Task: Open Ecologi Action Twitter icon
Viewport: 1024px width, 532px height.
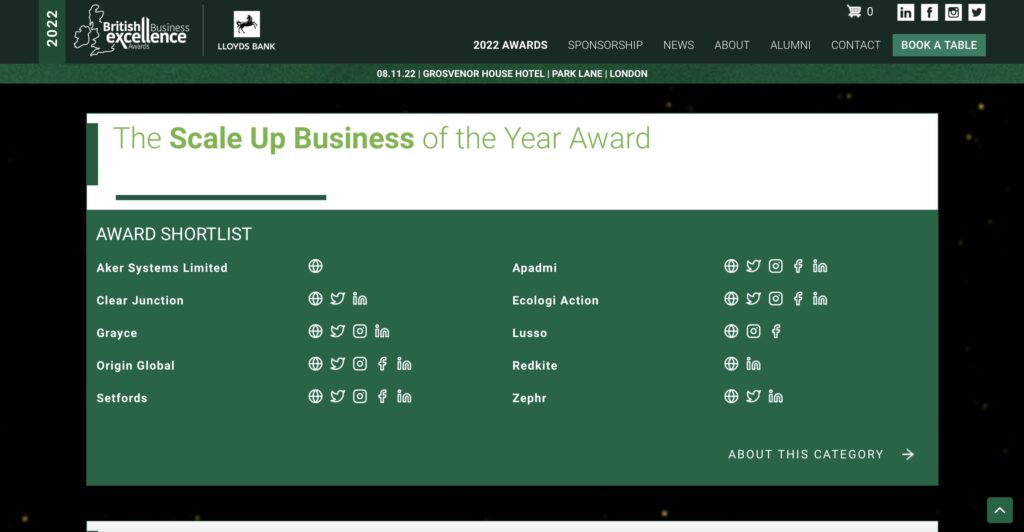Action: tap(754, 299)
